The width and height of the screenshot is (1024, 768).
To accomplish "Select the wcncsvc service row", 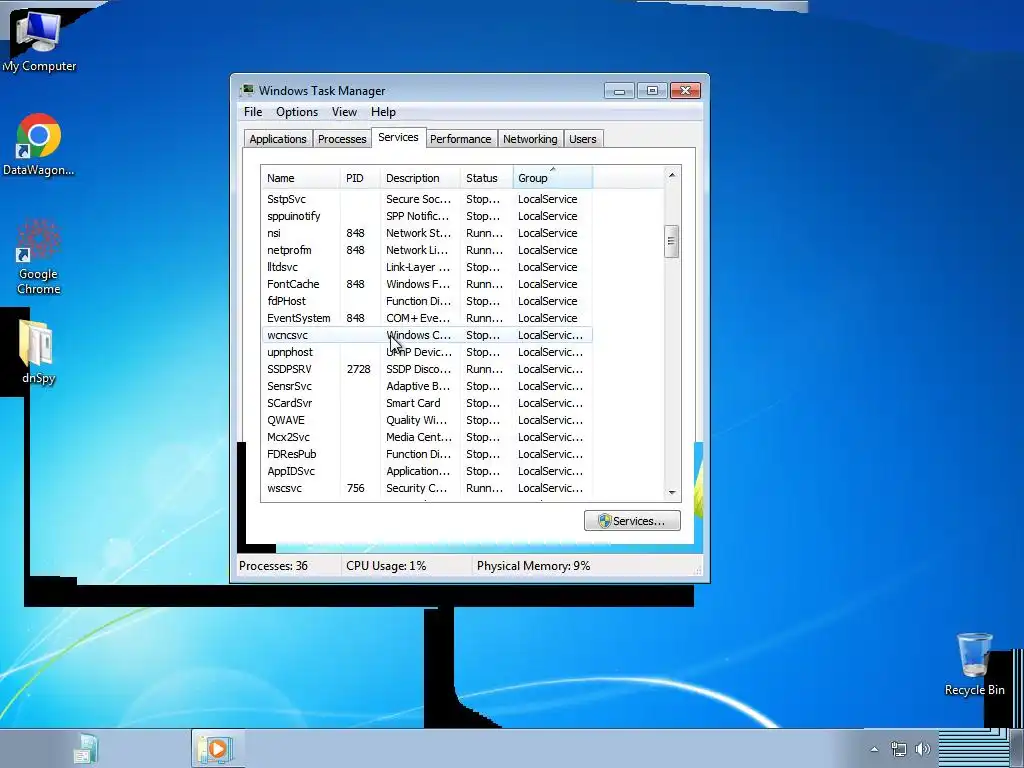I will click(x=426, y=335).
